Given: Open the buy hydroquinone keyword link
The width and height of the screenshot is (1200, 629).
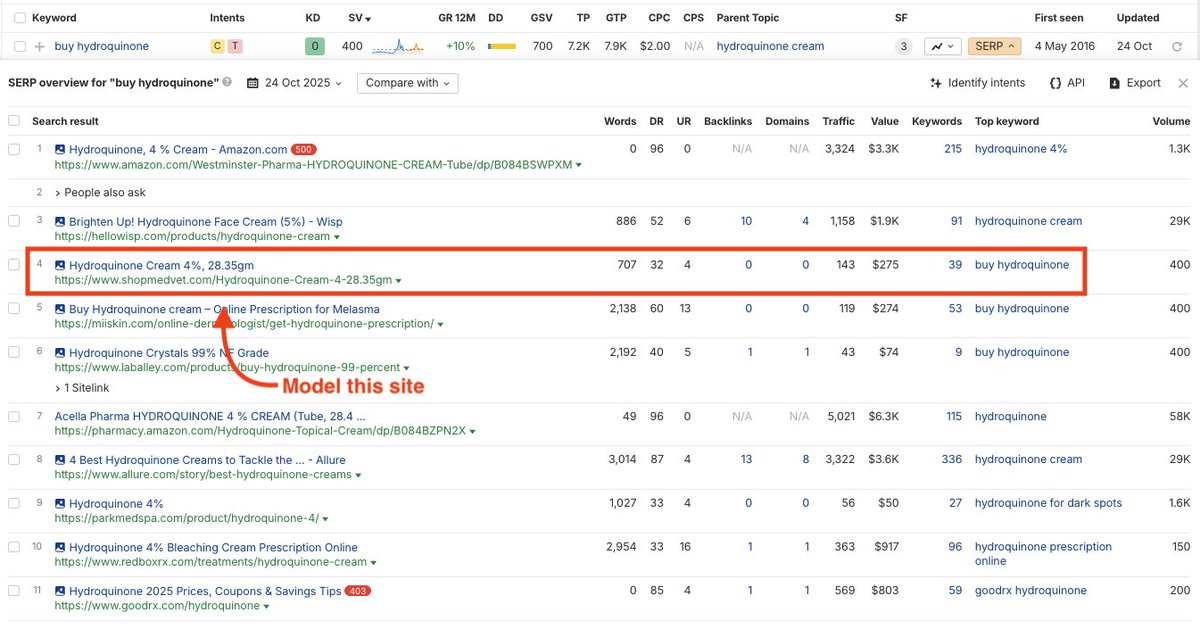Looking at the screenshot, I should (x=101, y=46).
